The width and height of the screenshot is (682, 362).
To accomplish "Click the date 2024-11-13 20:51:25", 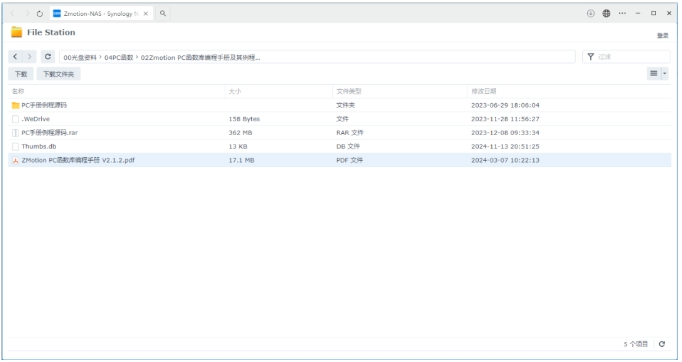I will pos(505,147).
